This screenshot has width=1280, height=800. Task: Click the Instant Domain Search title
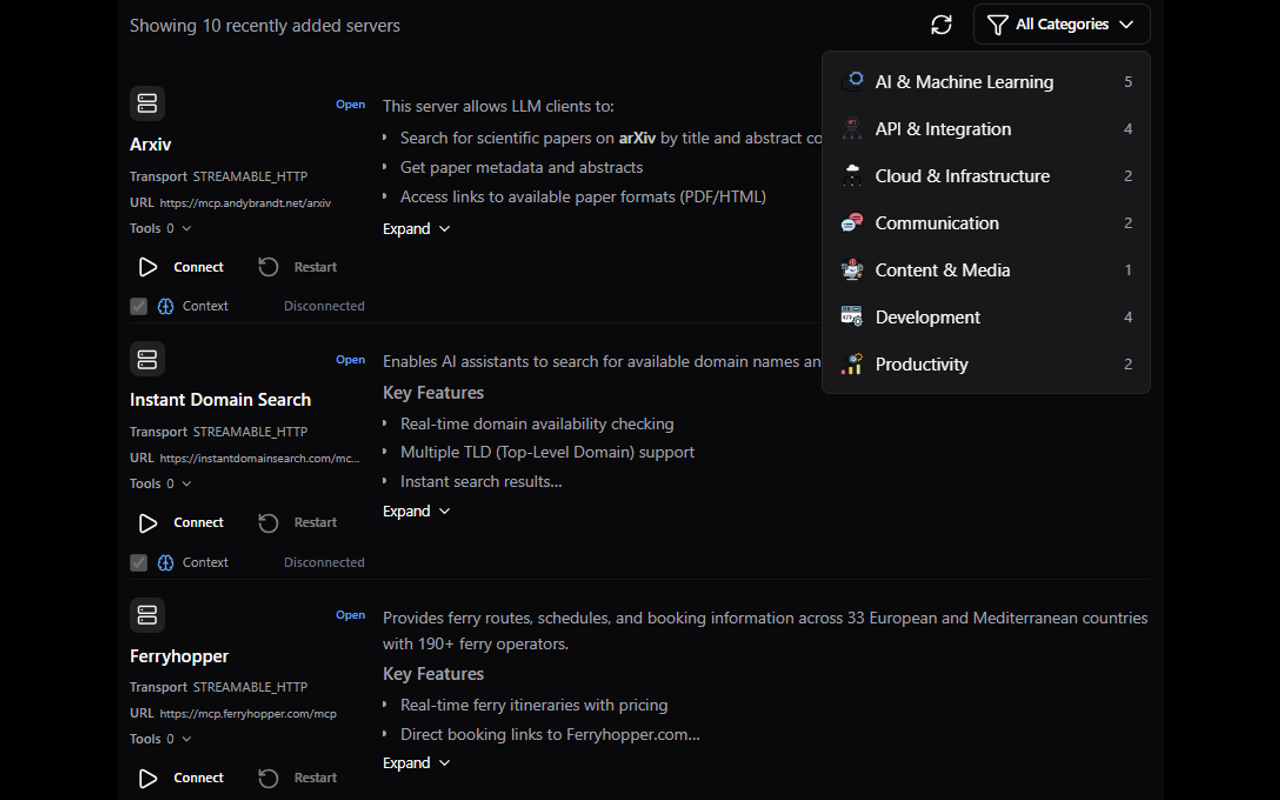pyautogui.click(x=220, y=399)
